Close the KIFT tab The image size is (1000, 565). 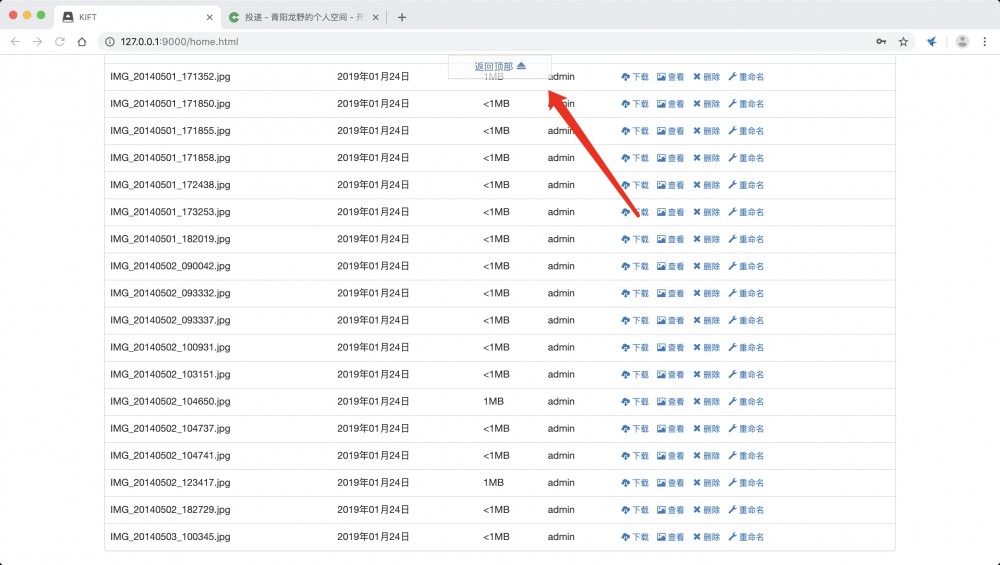209,17
